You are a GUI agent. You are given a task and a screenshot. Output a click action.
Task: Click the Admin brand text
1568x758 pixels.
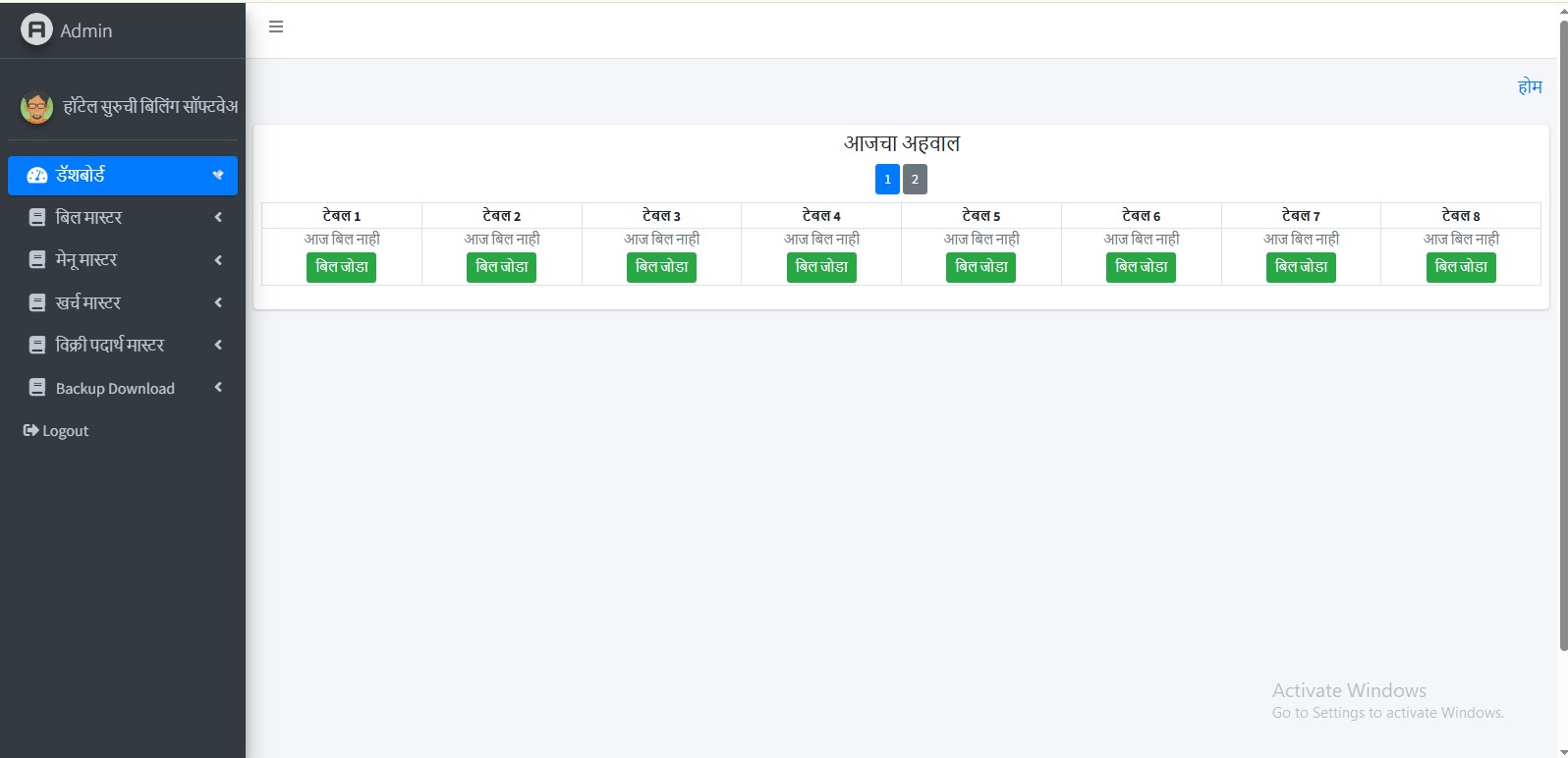(x=86, y=30)
